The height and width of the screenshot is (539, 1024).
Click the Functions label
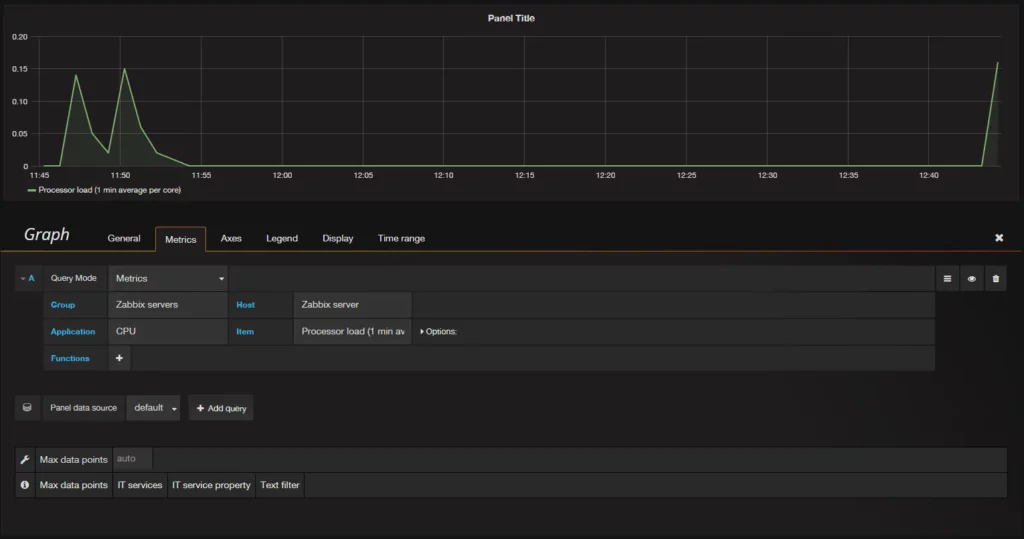pos(70,358)
